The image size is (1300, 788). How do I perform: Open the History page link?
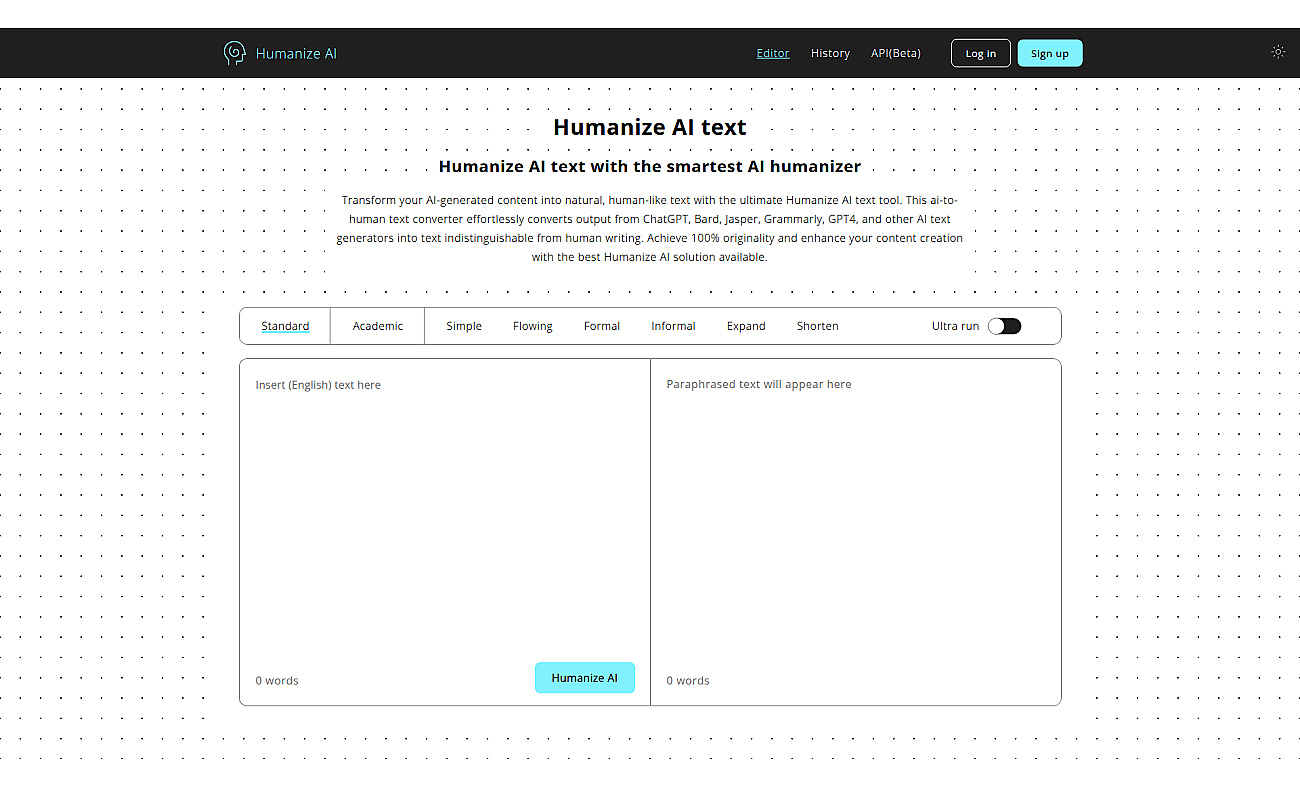pos(830,53)
